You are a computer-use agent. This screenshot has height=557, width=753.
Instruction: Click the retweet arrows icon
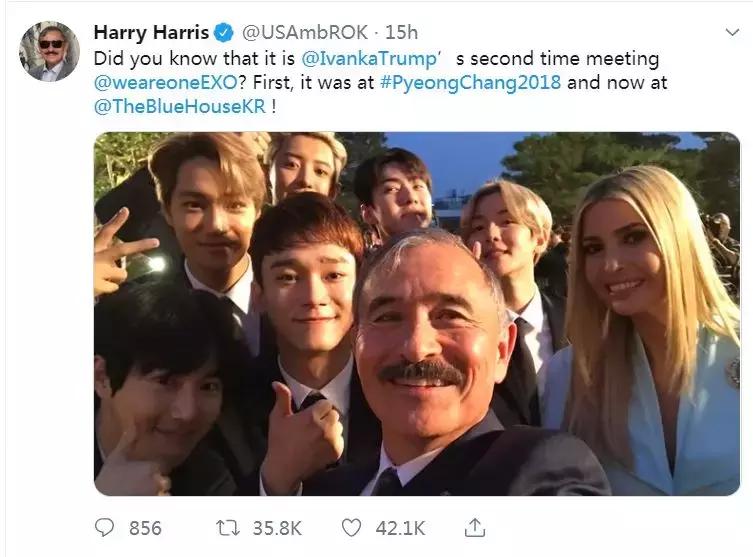(229, 526)
